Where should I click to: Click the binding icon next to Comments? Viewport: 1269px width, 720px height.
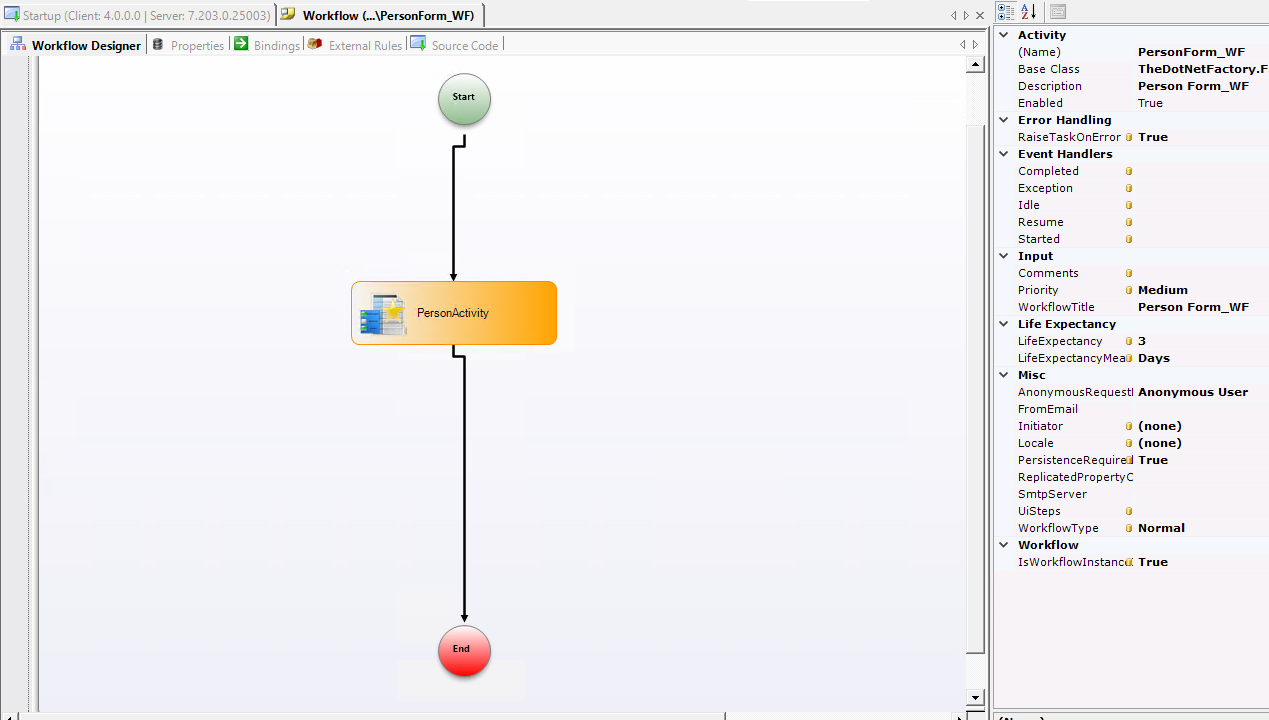[x=1129, y=273]
